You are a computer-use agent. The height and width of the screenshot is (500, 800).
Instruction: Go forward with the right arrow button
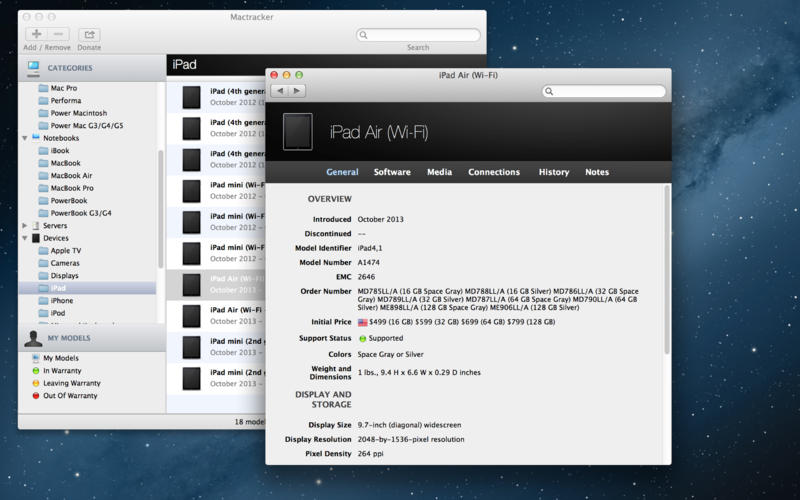297,91
